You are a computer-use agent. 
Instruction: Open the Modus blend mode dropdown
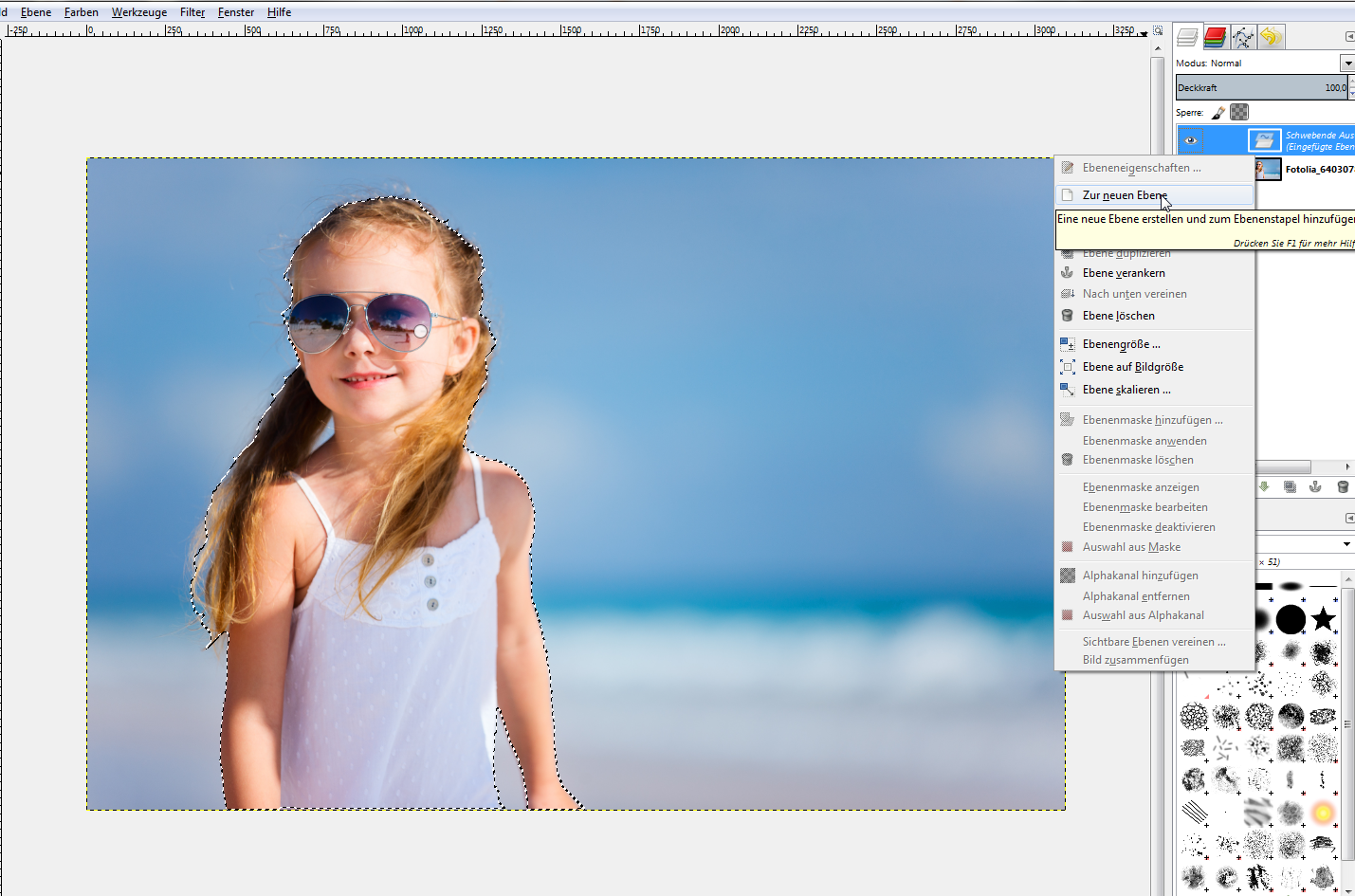[x=1346, y=64]
